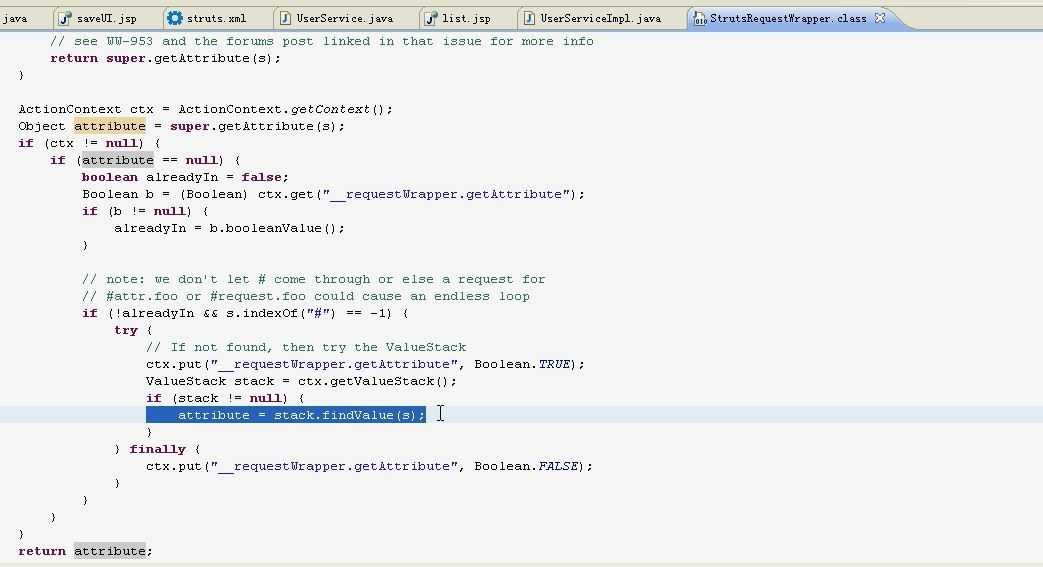Click the 'ctx.put(..., Boolean.FALSE);' line

pos(369,467)
